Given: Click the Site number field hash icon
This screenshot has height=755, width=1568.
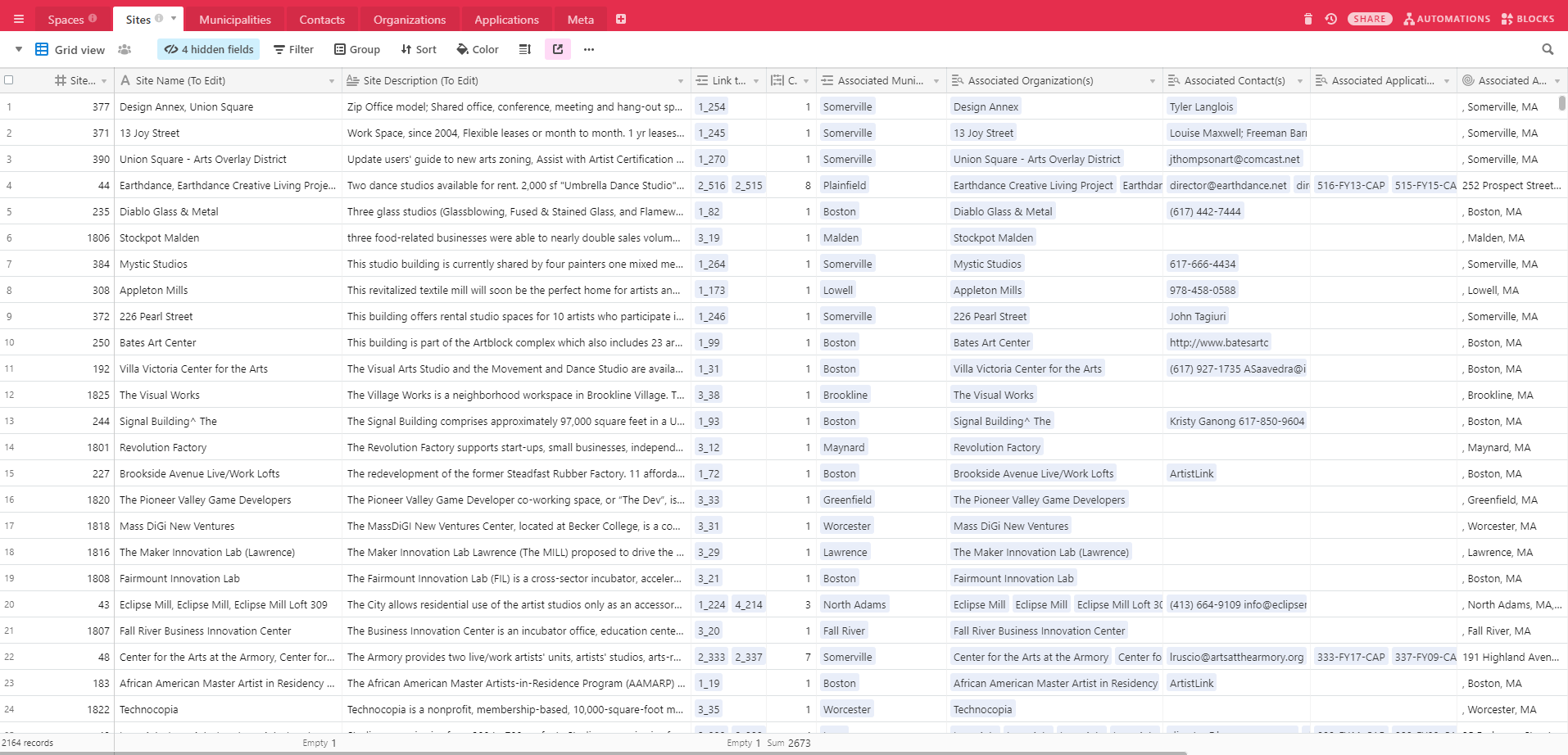Looking at the screenshot, I should tap(61, 80).
